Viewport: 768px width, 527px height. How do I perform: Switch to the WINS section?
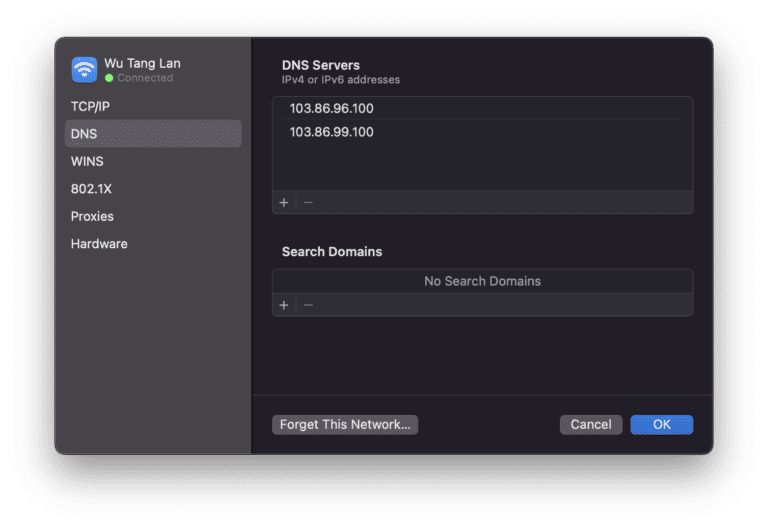pos(87,161)
